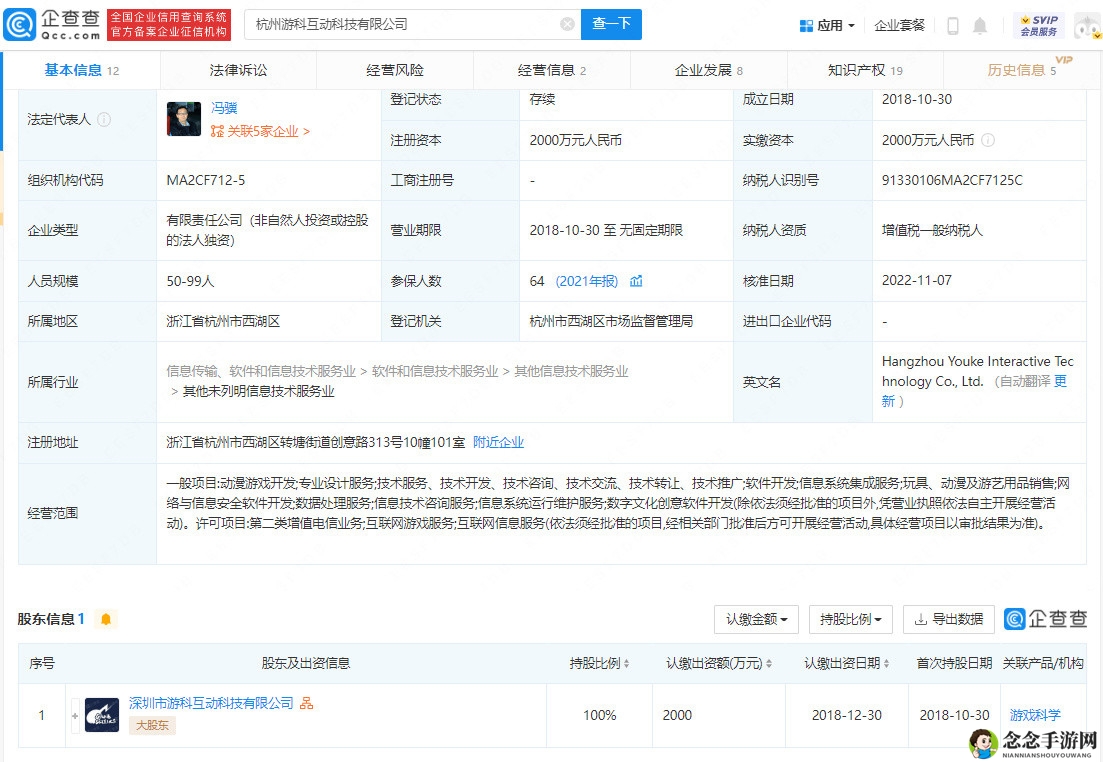Click the 50-99人 staff size value
Image resolution: width=1103 pixels, height=762 pixels.
point(190,281)
